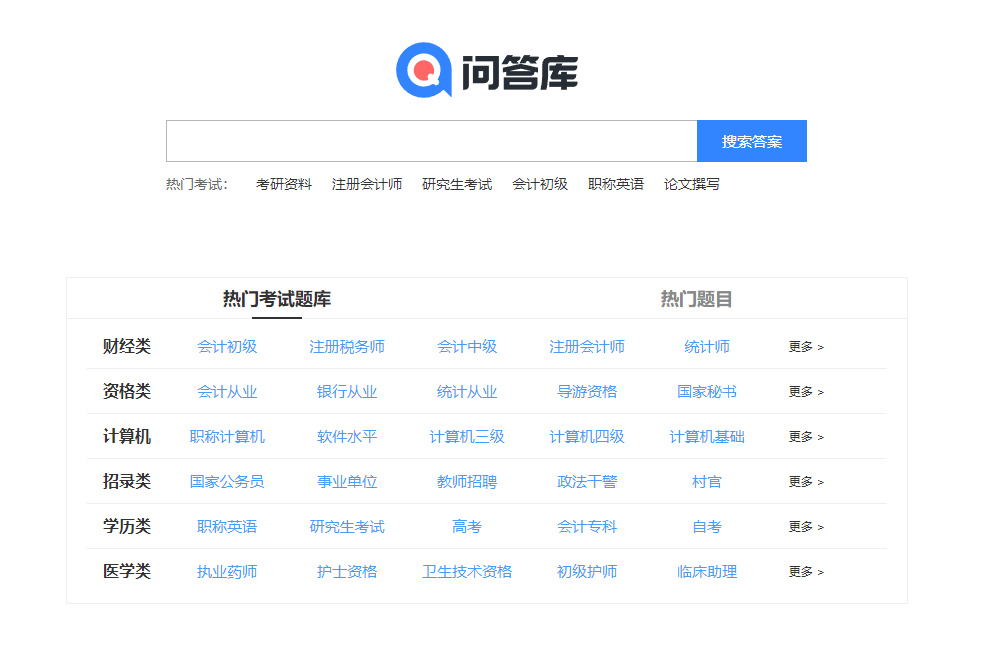Select 导游资格 under 资格类
The width and height of the screenshot is (982, 650).
(x=587, y=391)
